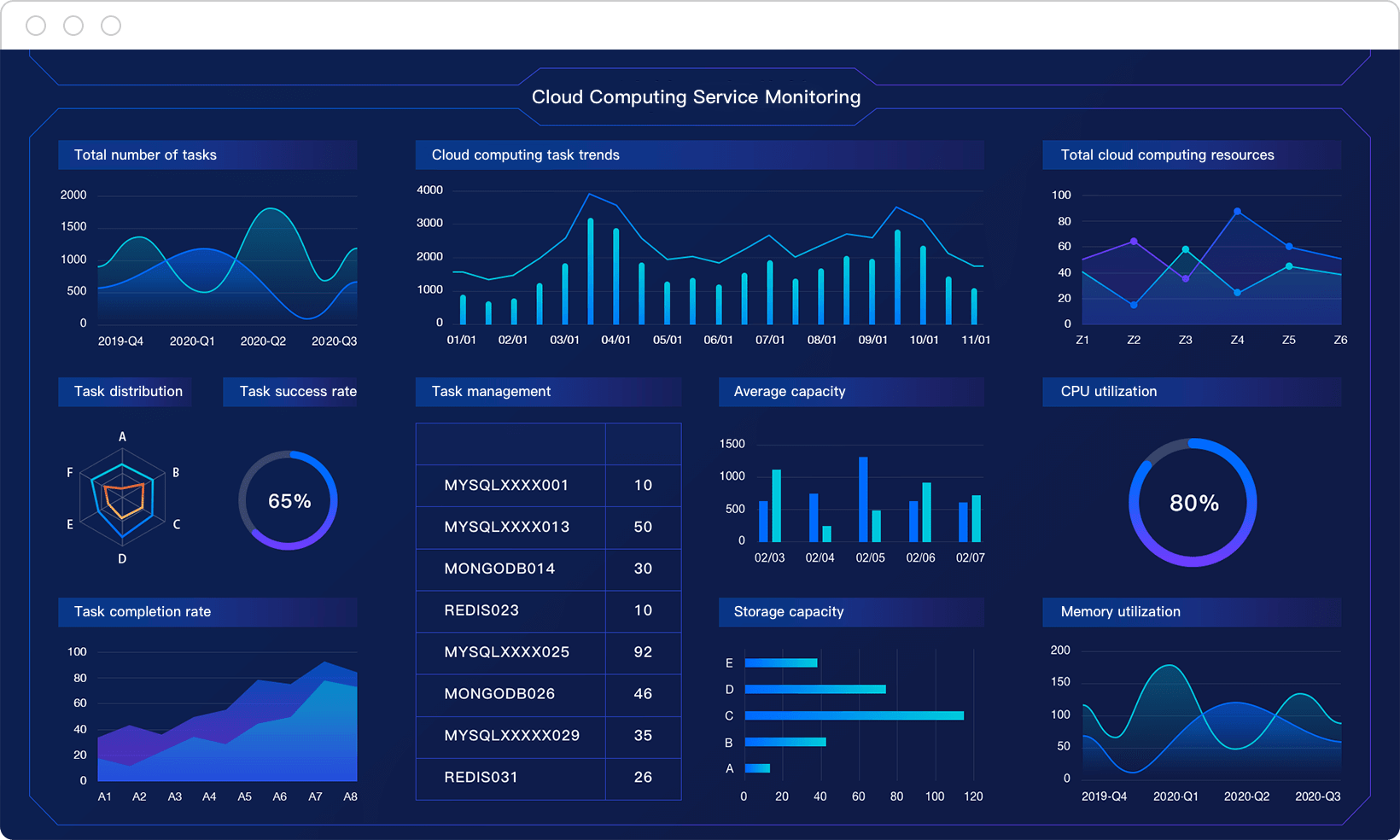Select the MYSQLXXXX001 table row
Screen dimensions: 1400x840
click(x=548, y=485)
